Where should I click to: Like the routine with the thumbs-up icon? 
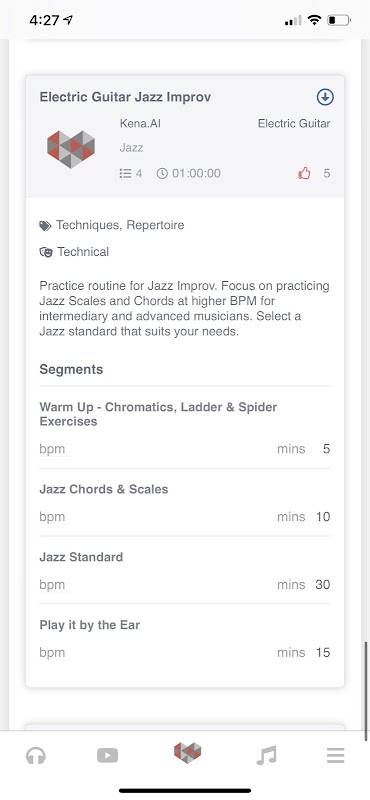pos(304,173)
